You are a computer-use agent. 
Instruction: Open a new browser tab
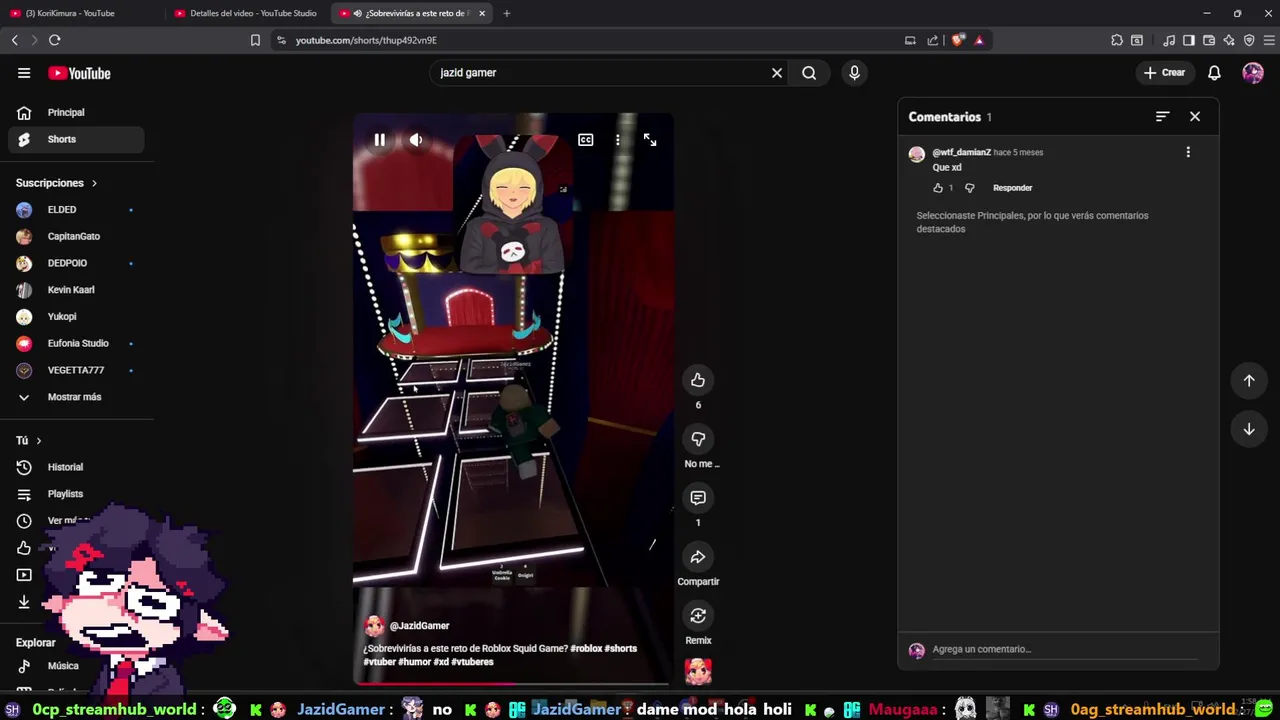(x=506, y=13)
